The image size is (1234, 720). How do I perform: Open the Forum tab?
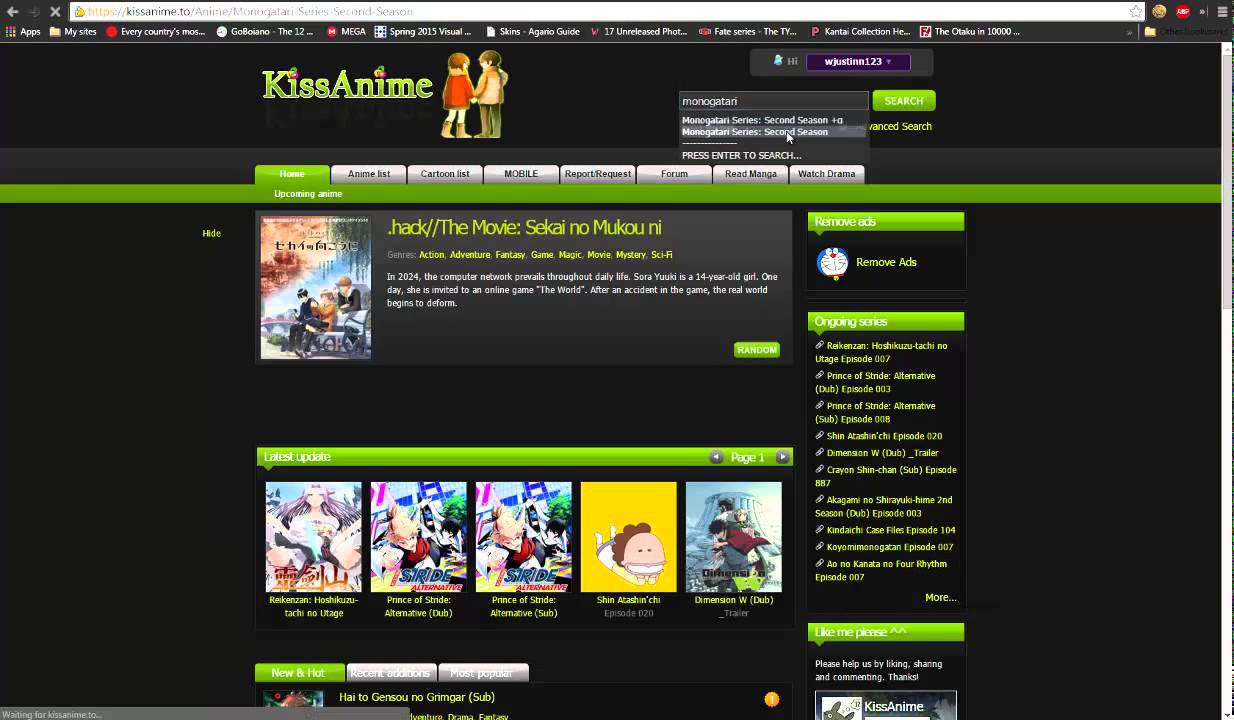pos(674,174)
